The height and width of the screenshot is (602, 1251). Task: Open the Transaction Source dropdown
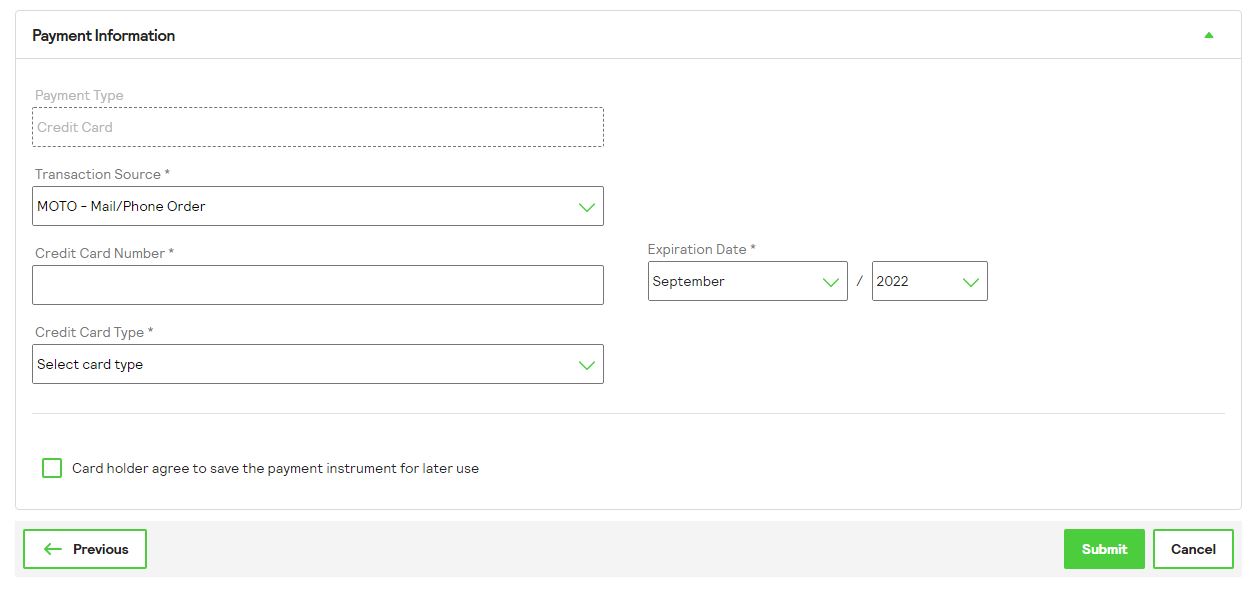tap(317, 206)
